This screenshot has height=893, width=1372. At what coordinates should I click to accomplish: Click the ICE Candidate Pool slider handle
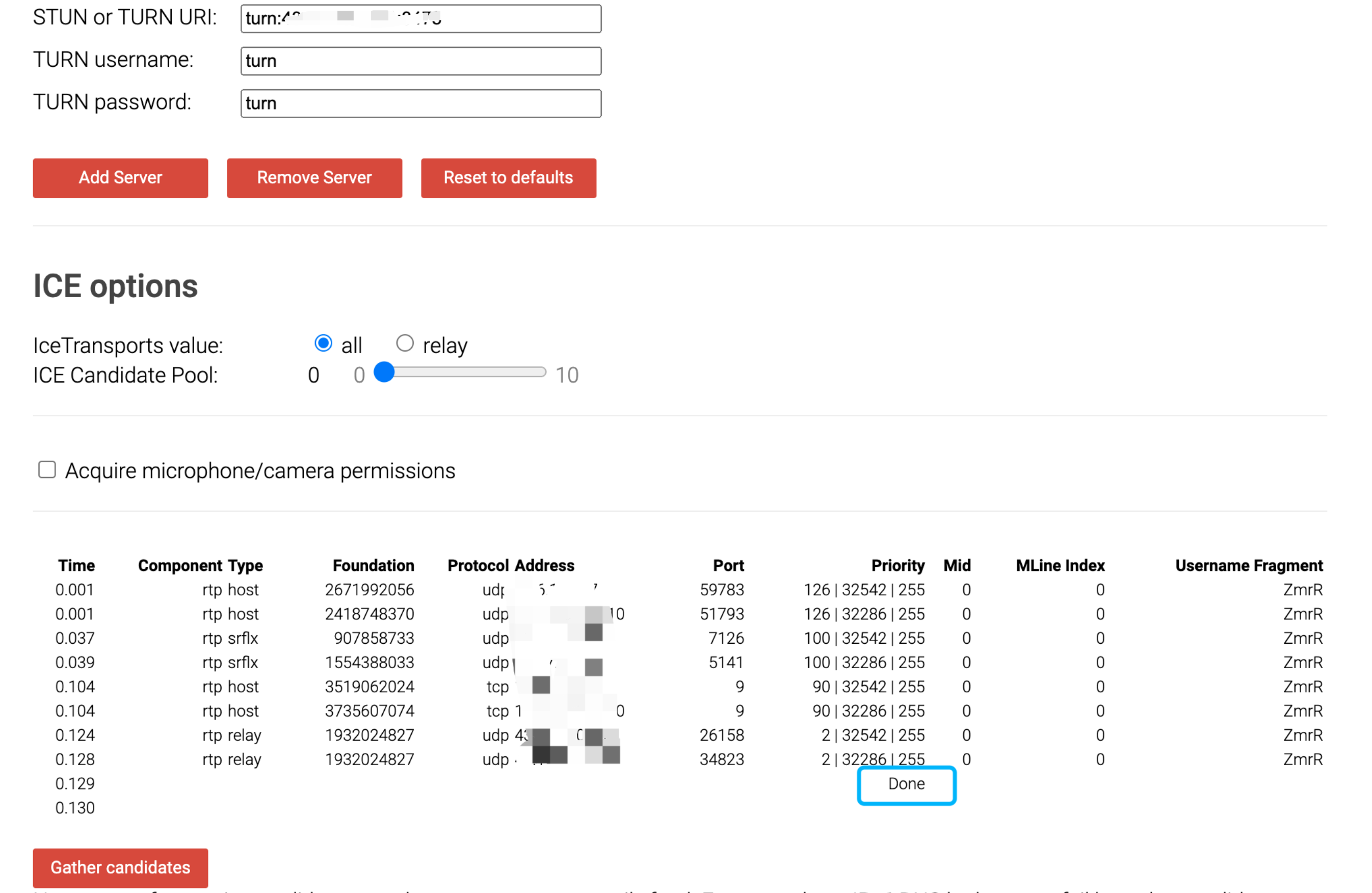tap(384, 373)
